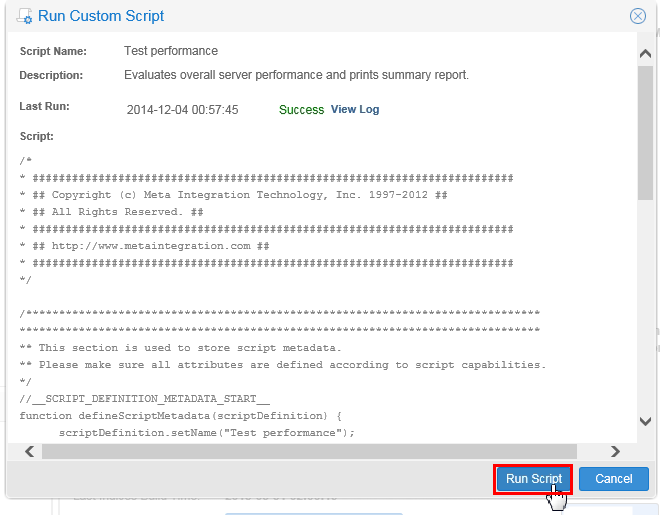660x515 pixels.
Task: Click the horizontal scrollbar right arrow
Action: (x=615, y=451)
